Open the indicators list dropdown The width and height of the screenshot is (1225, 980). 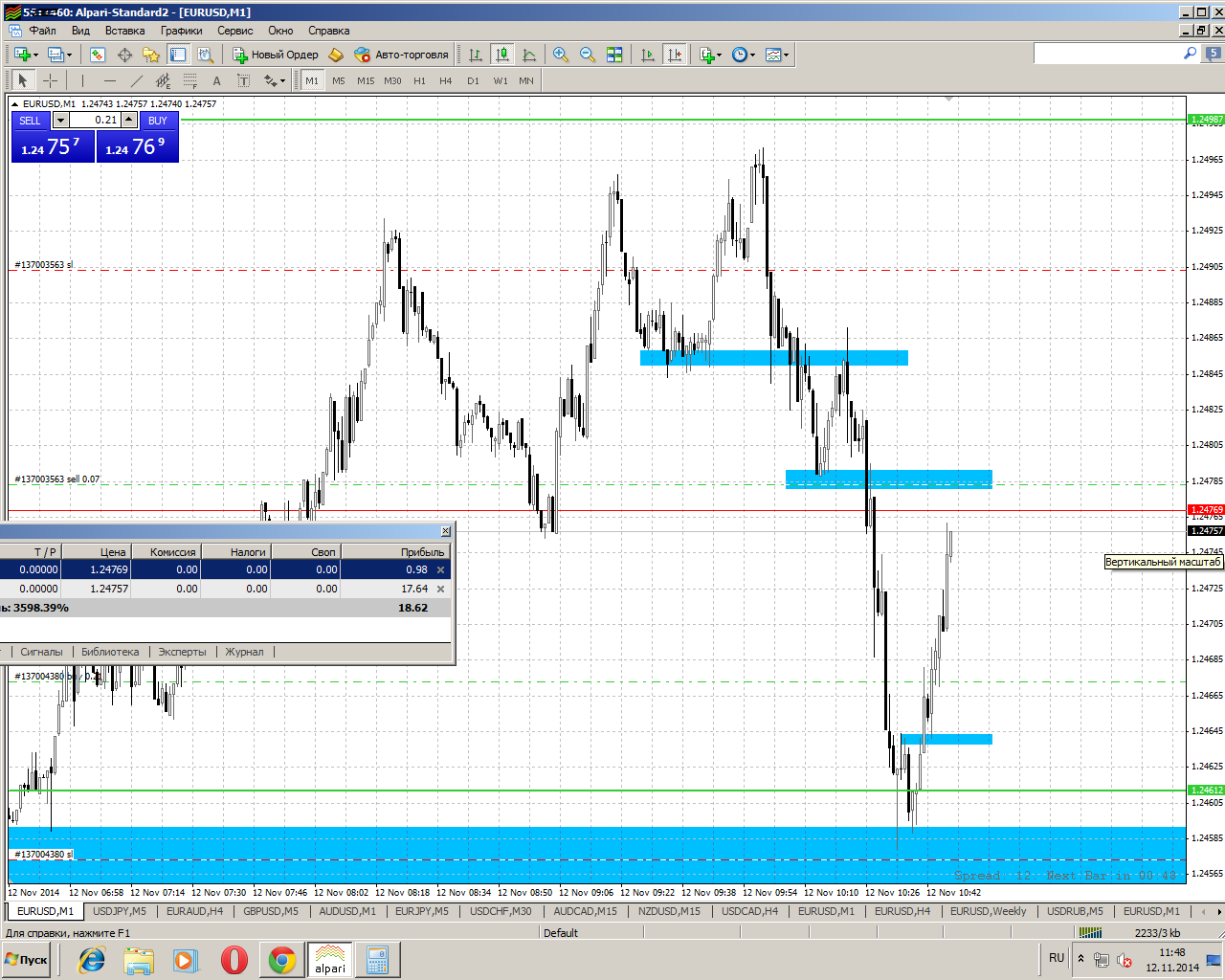(710, 55)
